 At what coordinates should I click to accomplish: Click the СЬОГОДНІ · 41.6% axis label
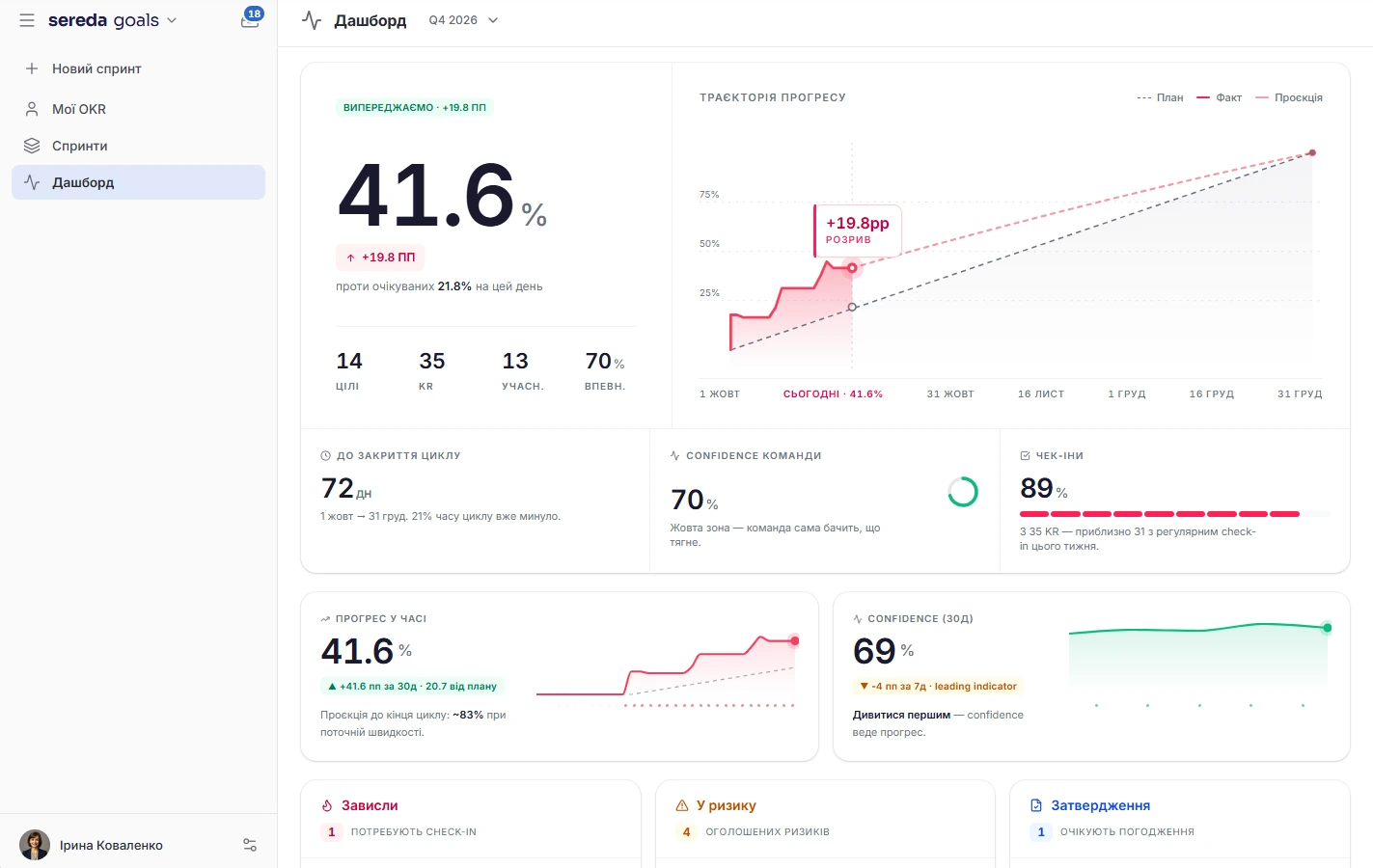coord(833,393)
